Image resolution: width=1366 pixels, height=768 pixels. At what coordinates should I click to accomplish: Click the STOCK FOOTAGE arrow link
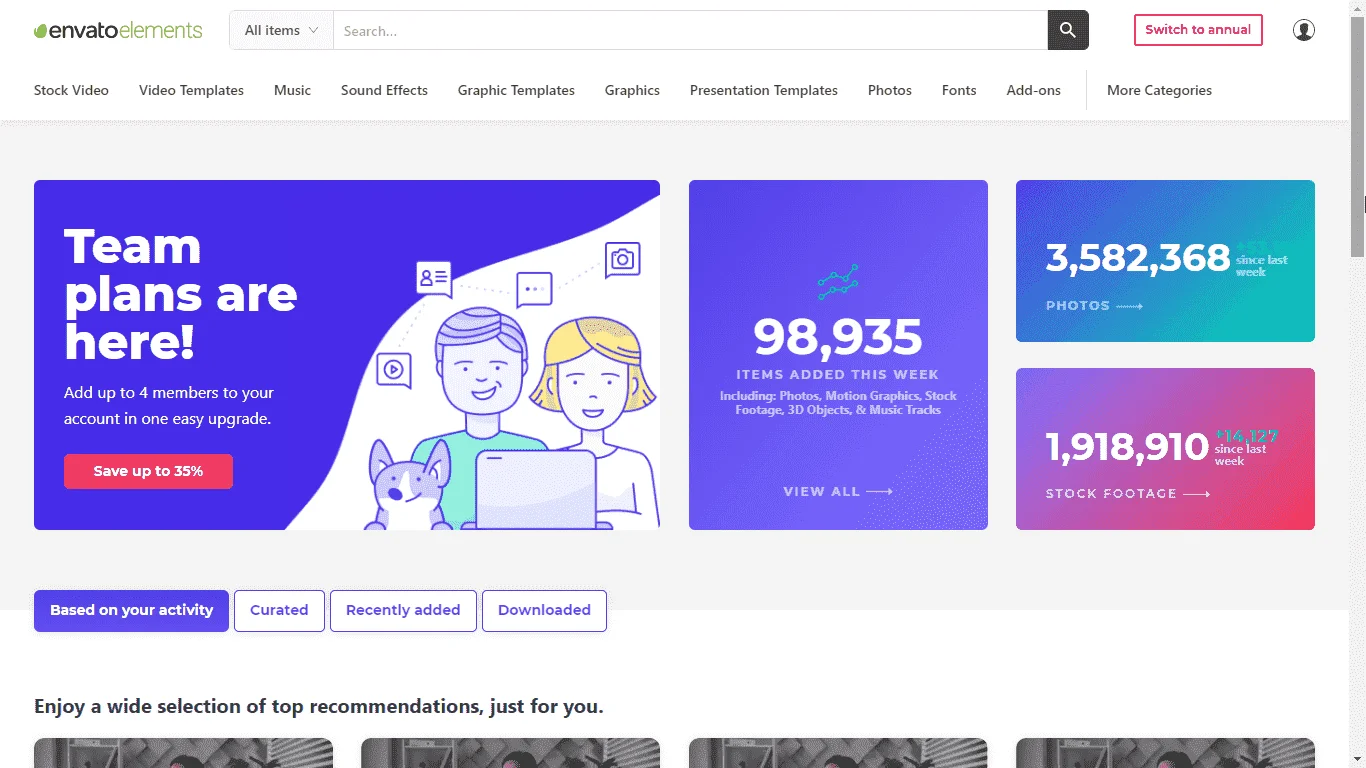(x=1128, y=493)
